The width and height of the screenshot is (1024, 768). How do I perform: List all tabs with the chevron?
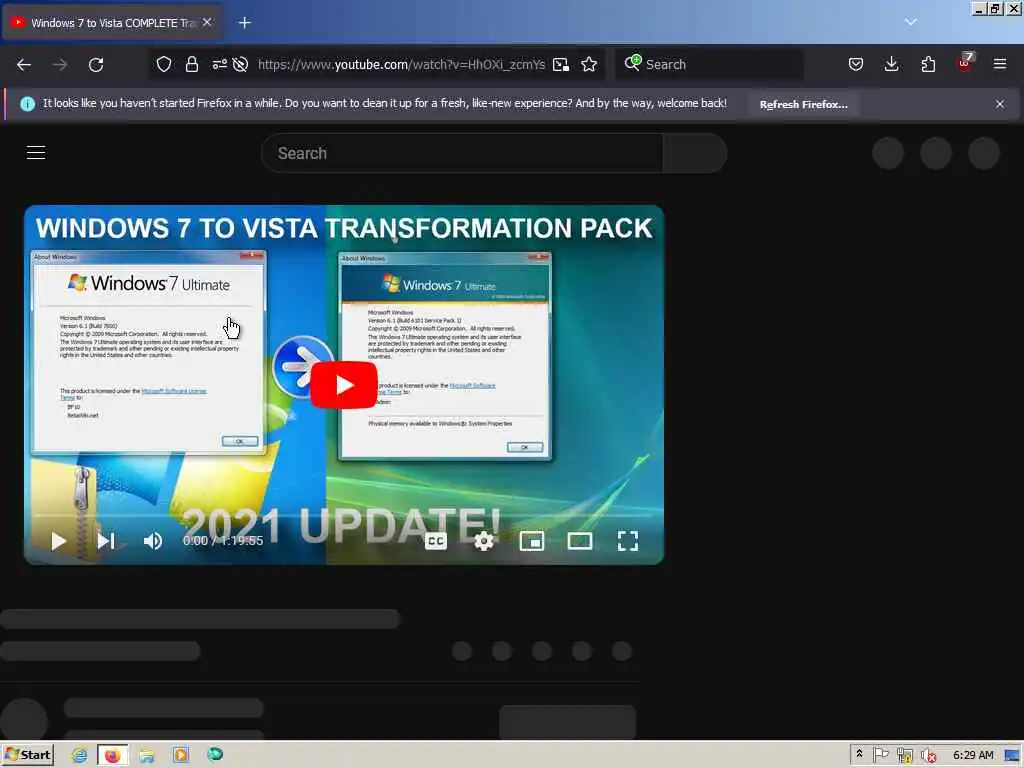[910, 22]
